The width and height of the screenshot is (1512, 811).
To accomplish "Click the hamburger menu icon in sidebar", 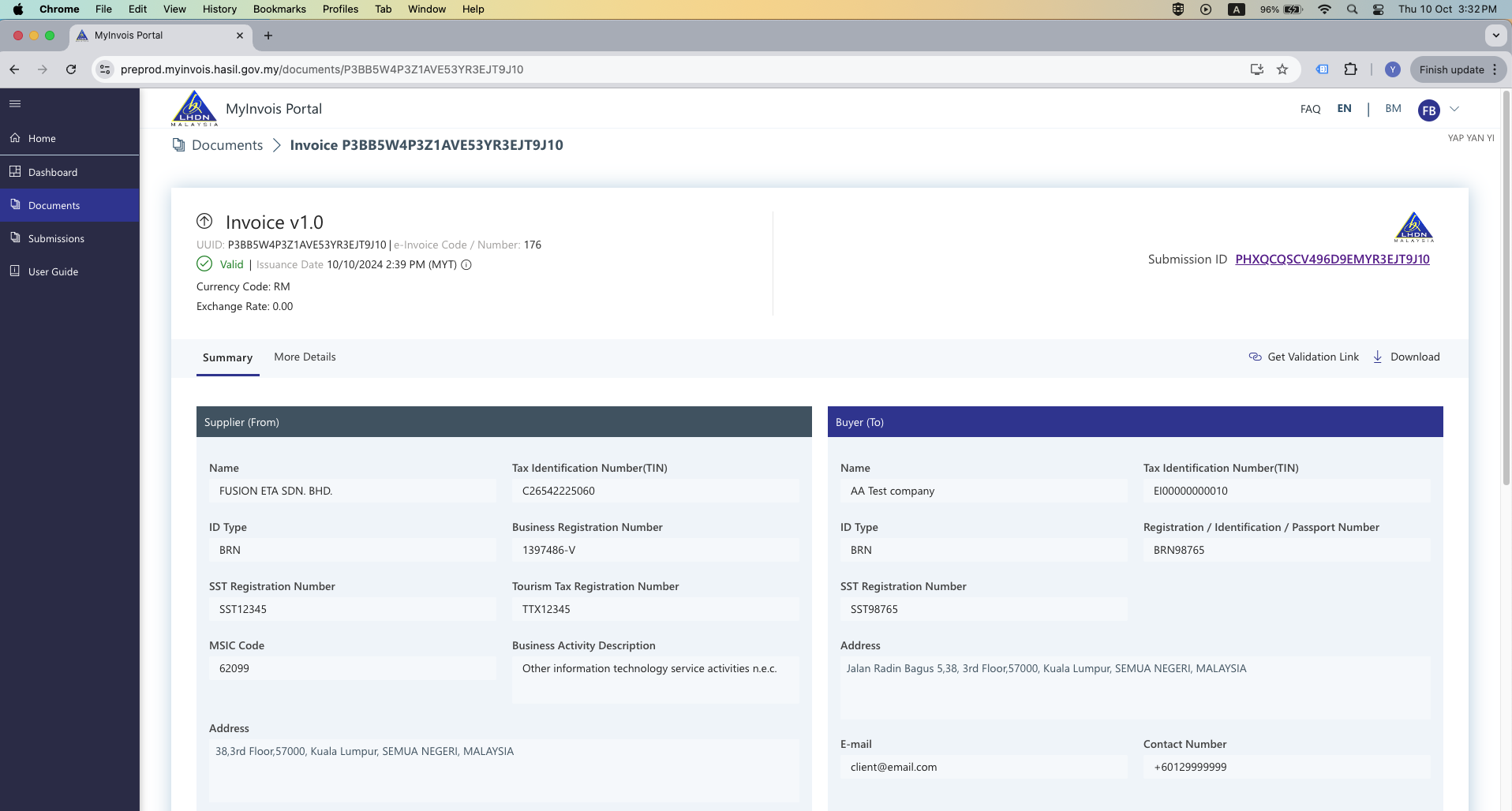I will [x=15, y=103].
